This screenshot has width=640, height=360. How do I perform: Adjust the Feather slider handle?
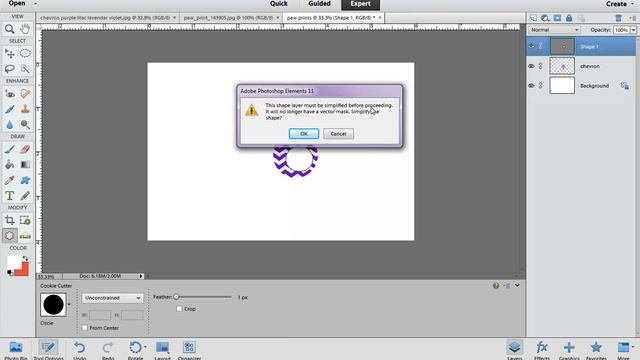tap(176, 297)
